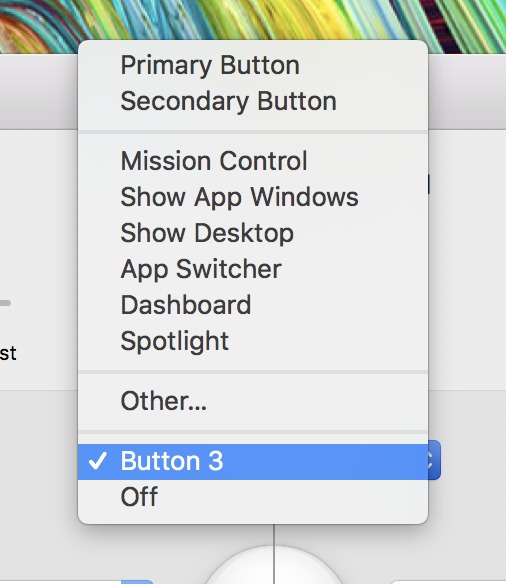Choose the Show Desktop option
The height and width of the screenshot is (584, 506).
253,233
